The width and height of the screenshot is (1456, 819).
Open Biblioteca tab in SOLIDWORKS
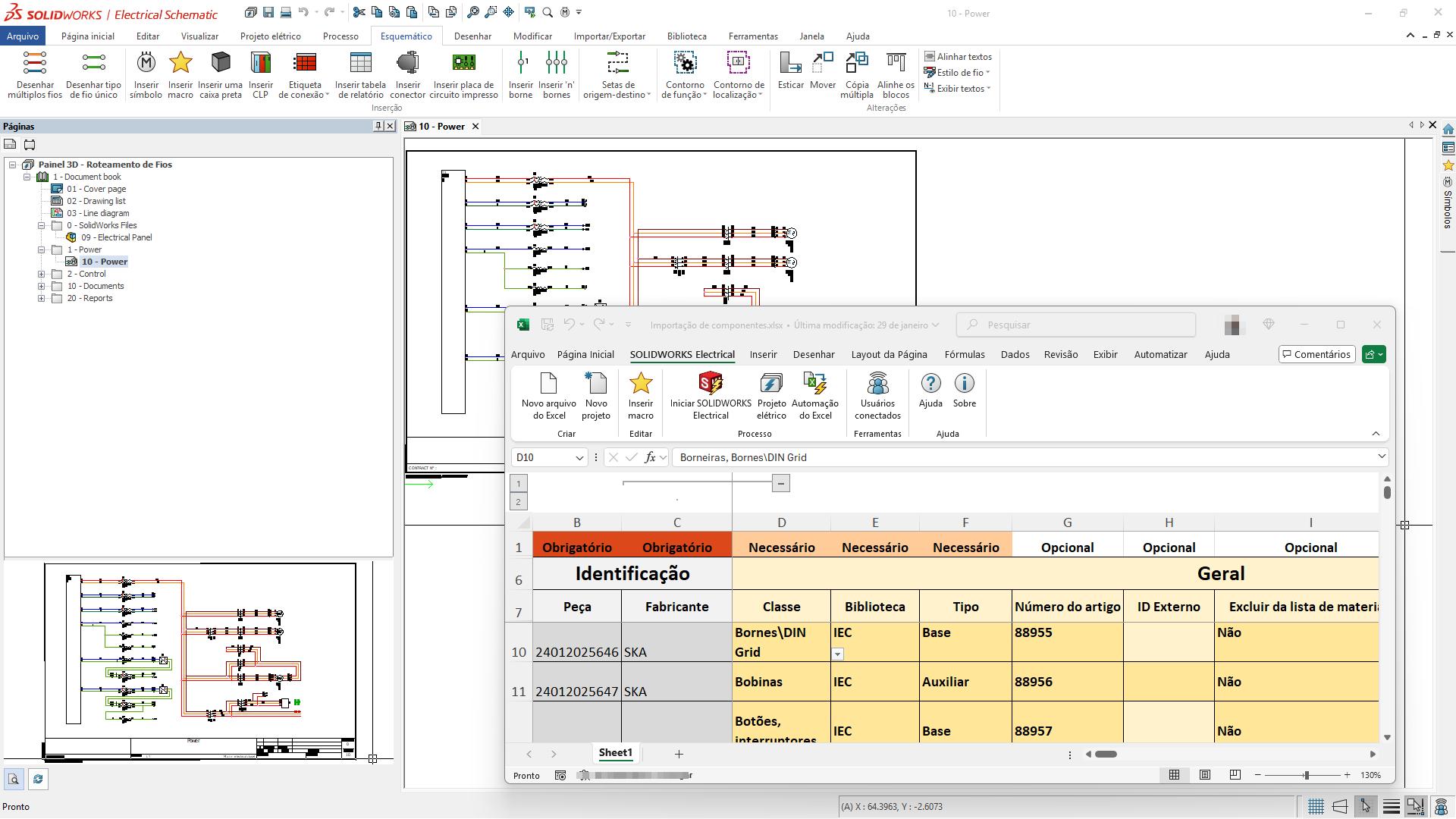tap(687, 36)
